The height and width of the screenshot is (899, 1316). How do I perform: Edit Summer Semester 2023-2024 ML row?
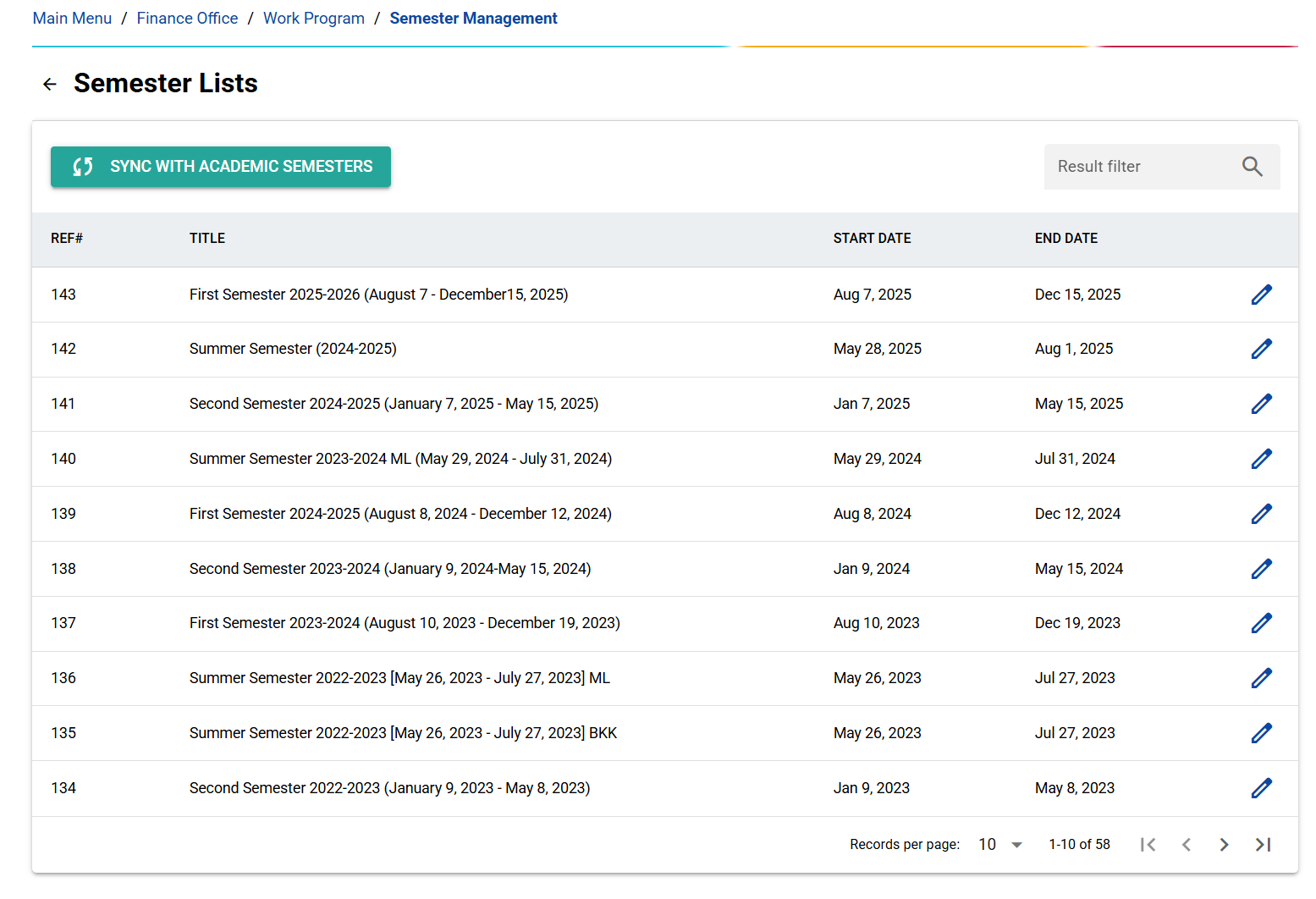click(1261, 459)
